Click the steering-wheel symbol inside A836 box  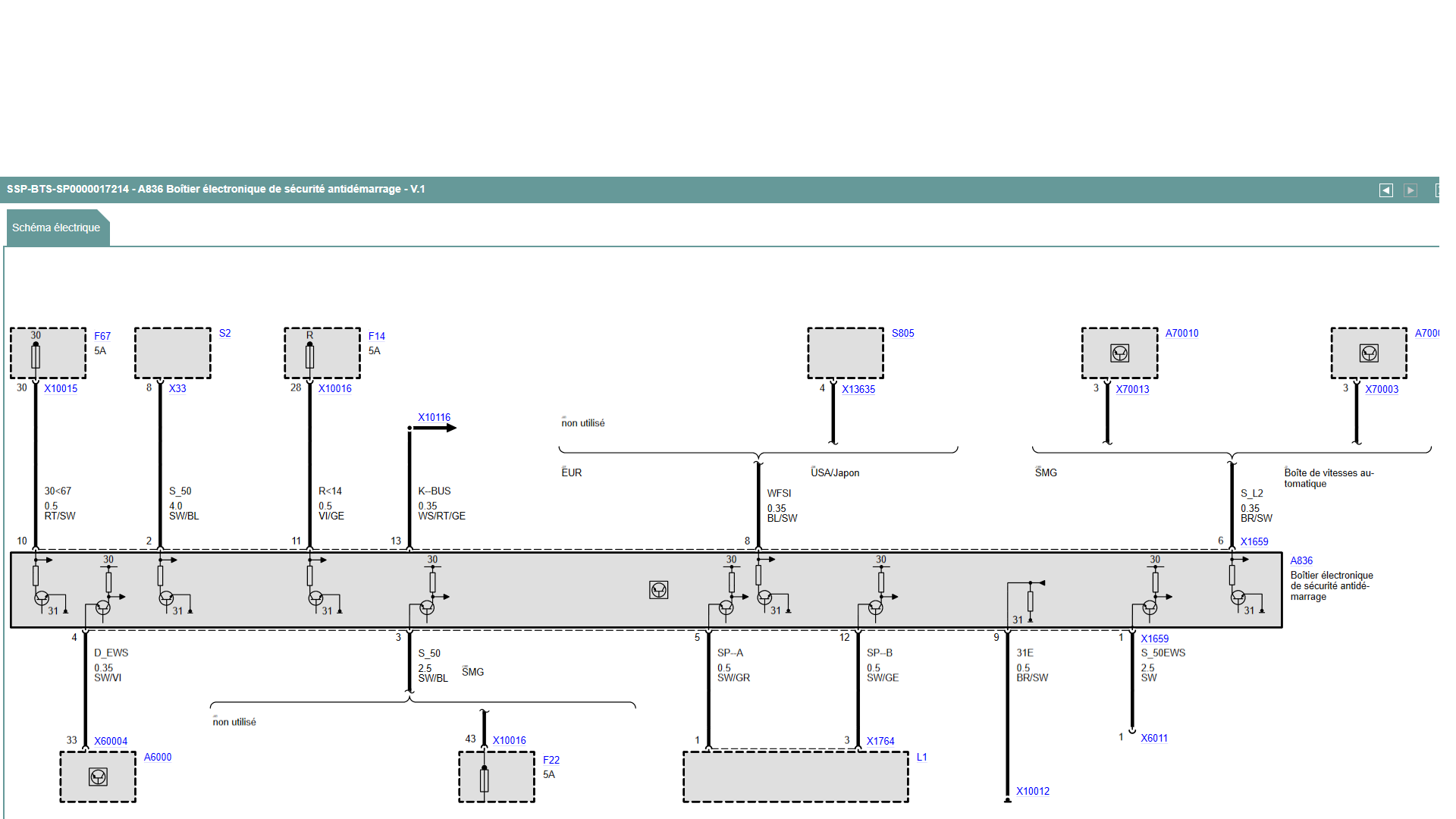(x=658, y=590)
